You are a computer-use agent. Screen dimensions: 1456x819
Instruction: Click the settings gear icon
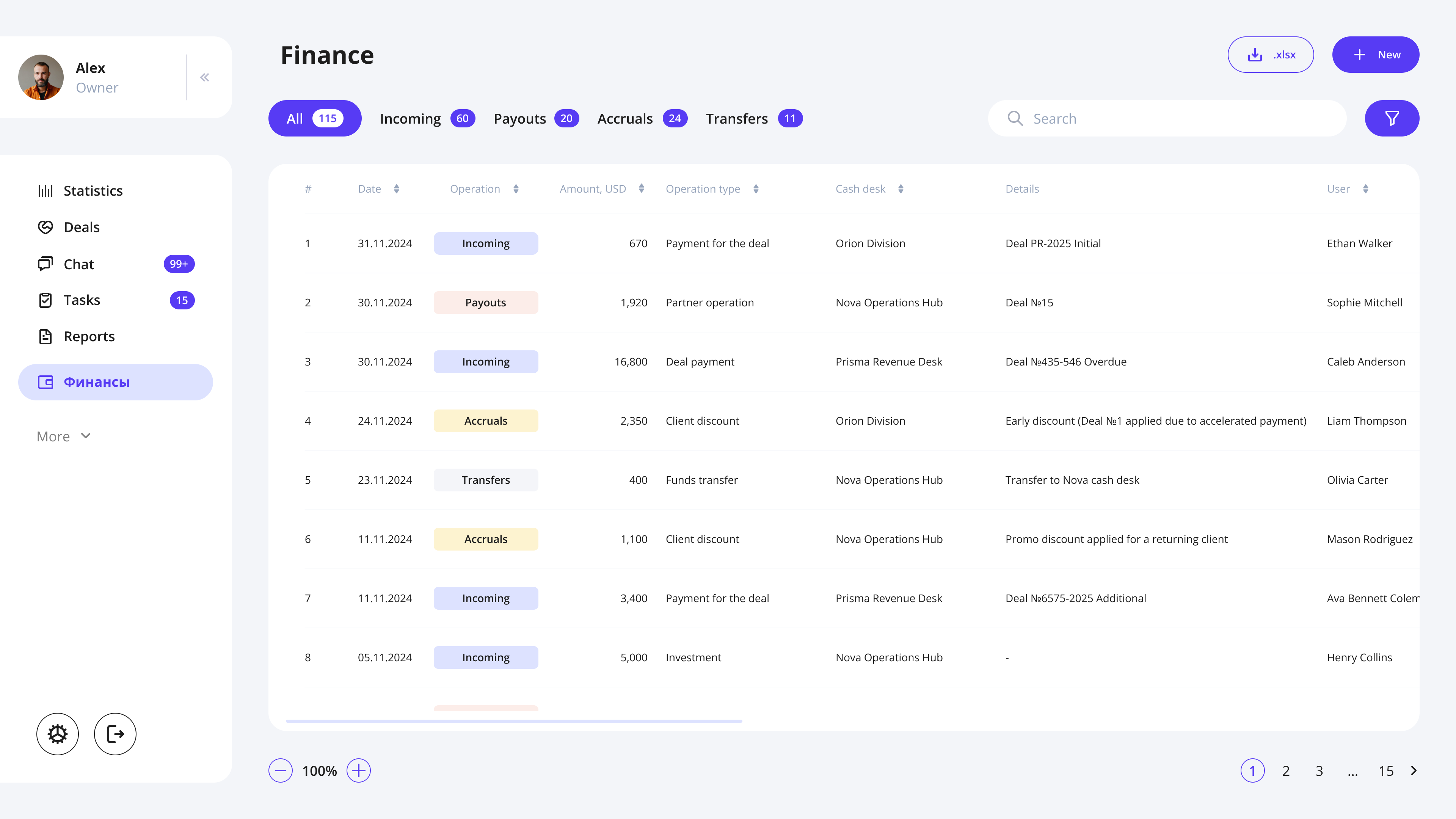tap(57, 734)
